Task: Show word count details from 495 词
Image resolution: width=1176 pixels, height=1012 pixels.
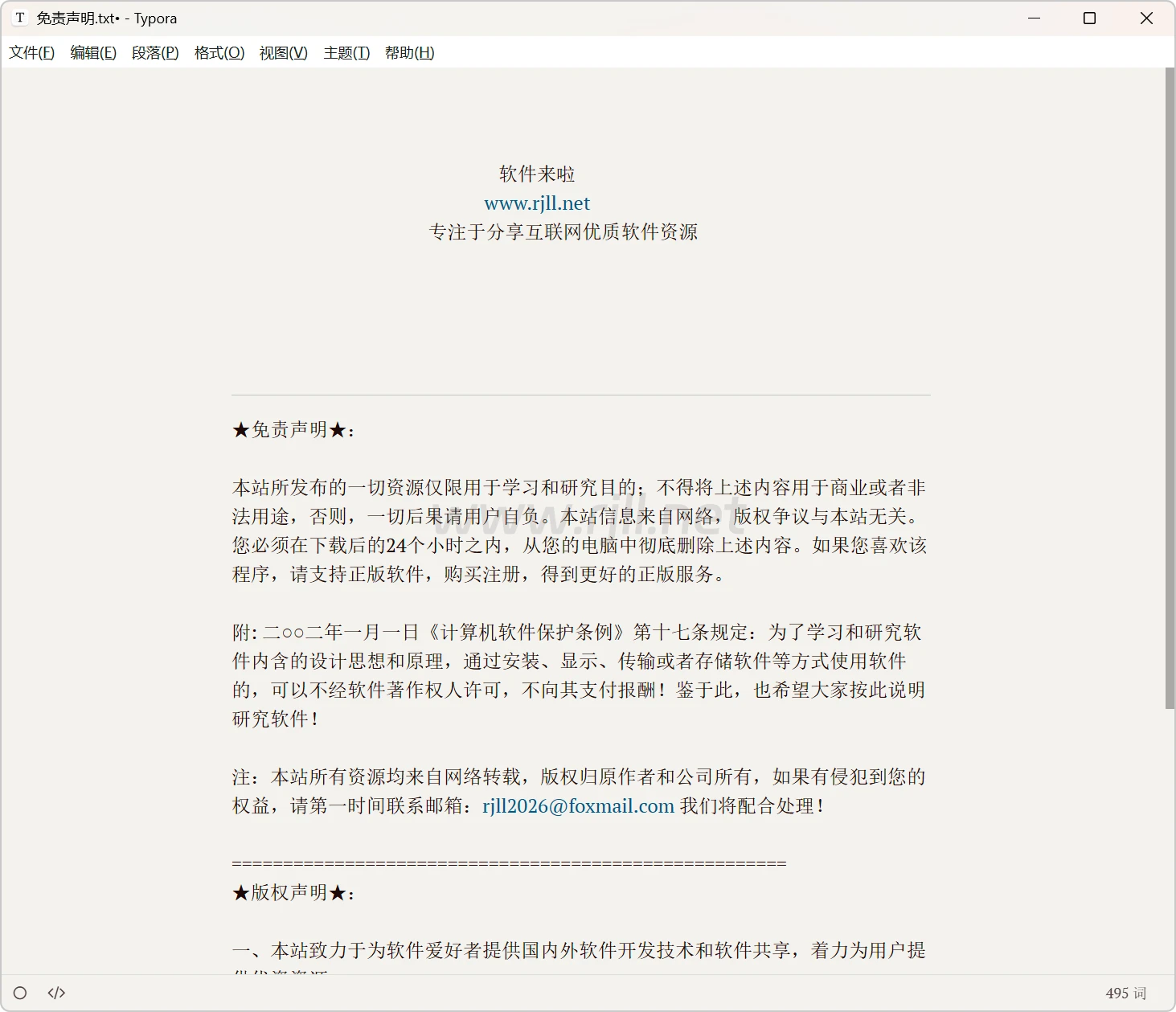Action: (x=1125, y=994)
